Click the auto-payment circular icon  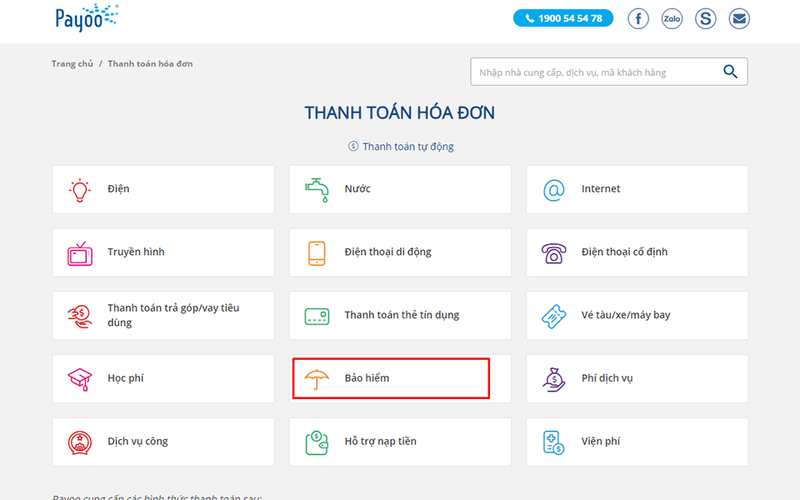tap(353, 146)
